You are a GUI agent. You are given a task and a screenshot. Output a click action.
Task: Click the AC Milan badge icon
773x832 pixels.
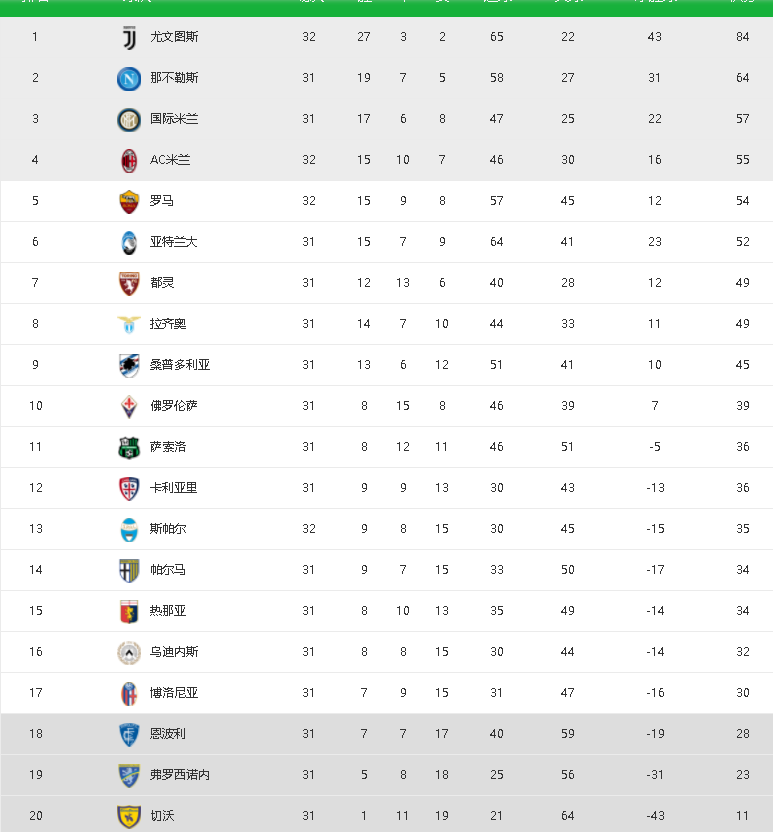coord(128,160)
